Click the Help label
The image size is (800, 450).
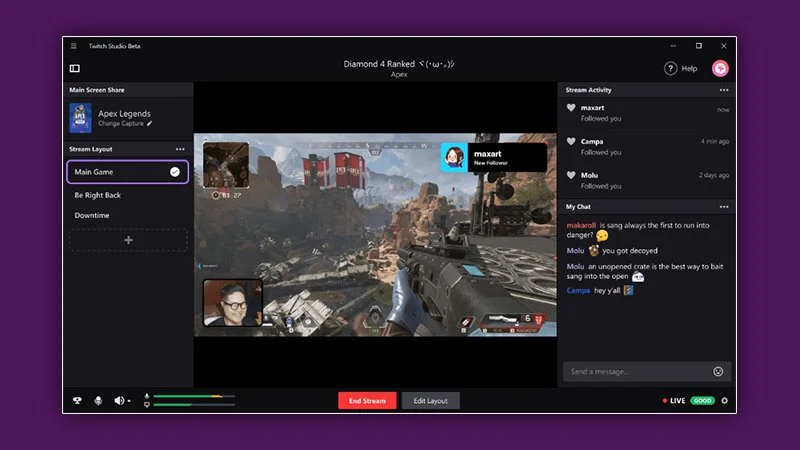click(x=689, y=68)
